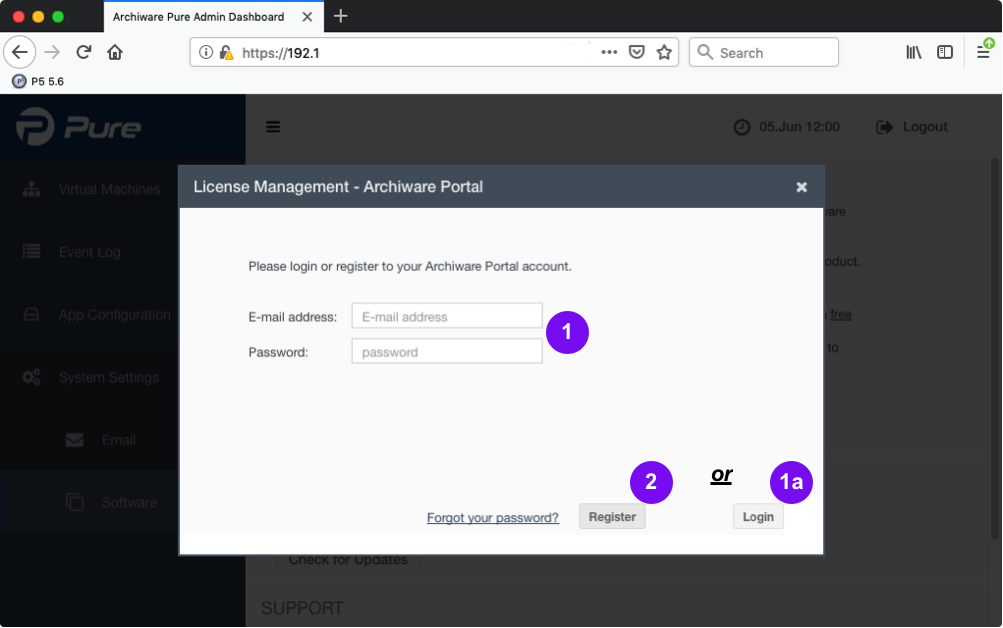Show site information icon in address bar

point(205,52)
